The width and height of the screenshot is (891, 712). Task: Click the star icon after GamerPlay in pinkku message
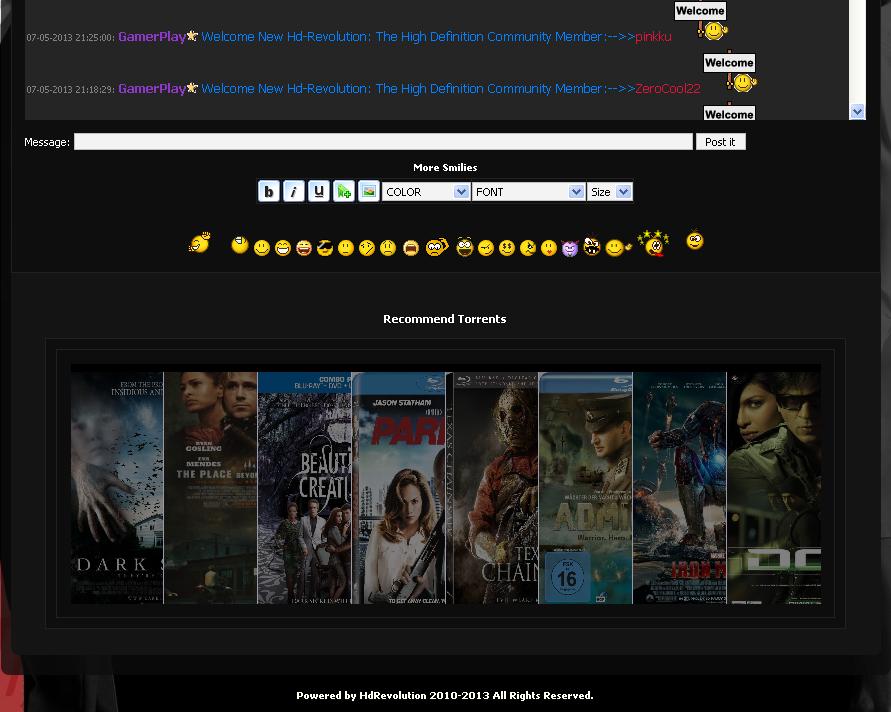coord(193,36)
